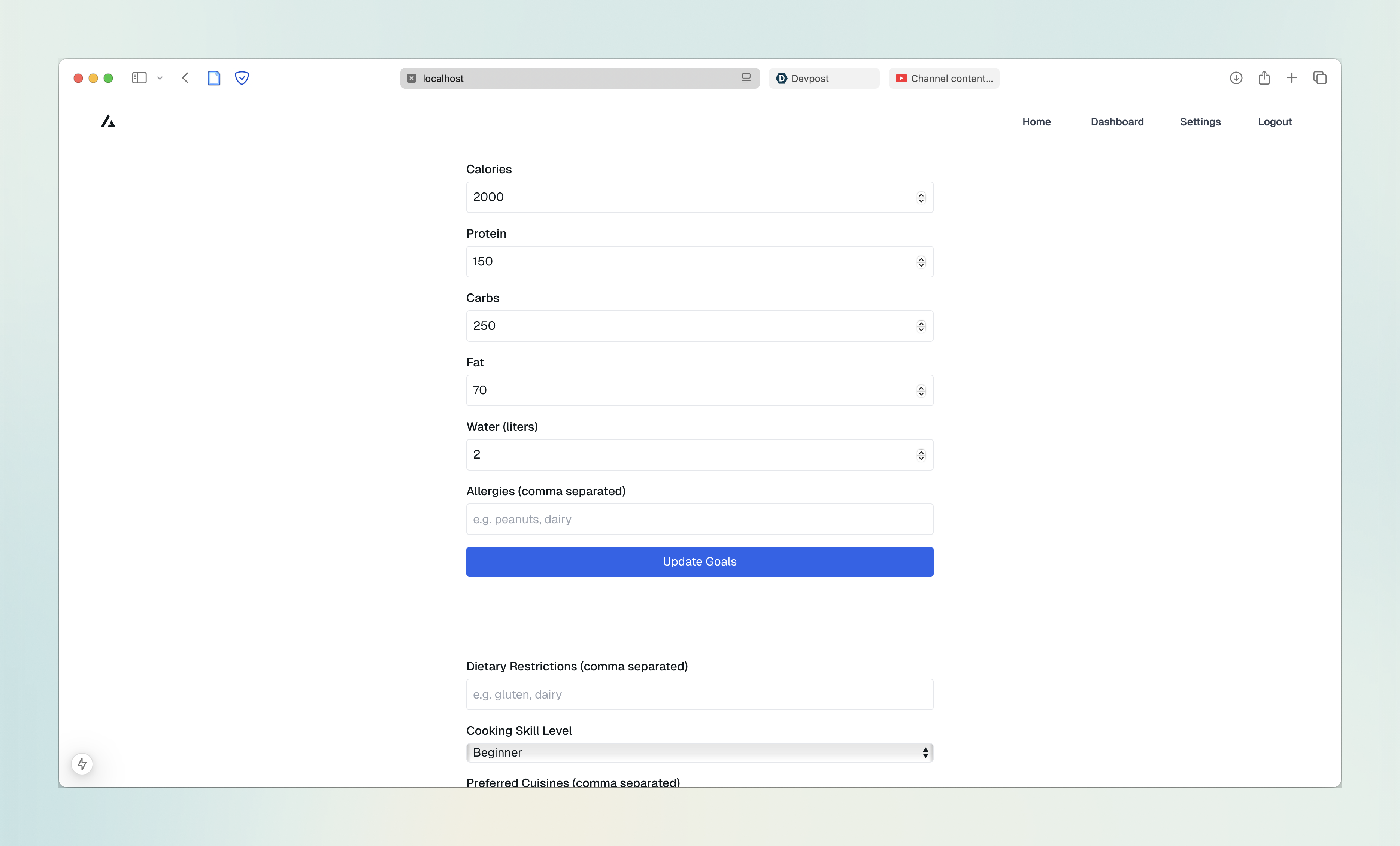Open the Share icon in toolbar
The width and height of the screenshot is (1400, 846).
1264,78
